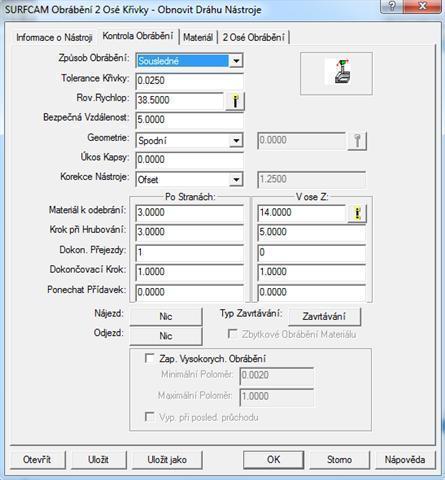
Task: Click Úkos Kapsy input field
Action: pos(189,160)
